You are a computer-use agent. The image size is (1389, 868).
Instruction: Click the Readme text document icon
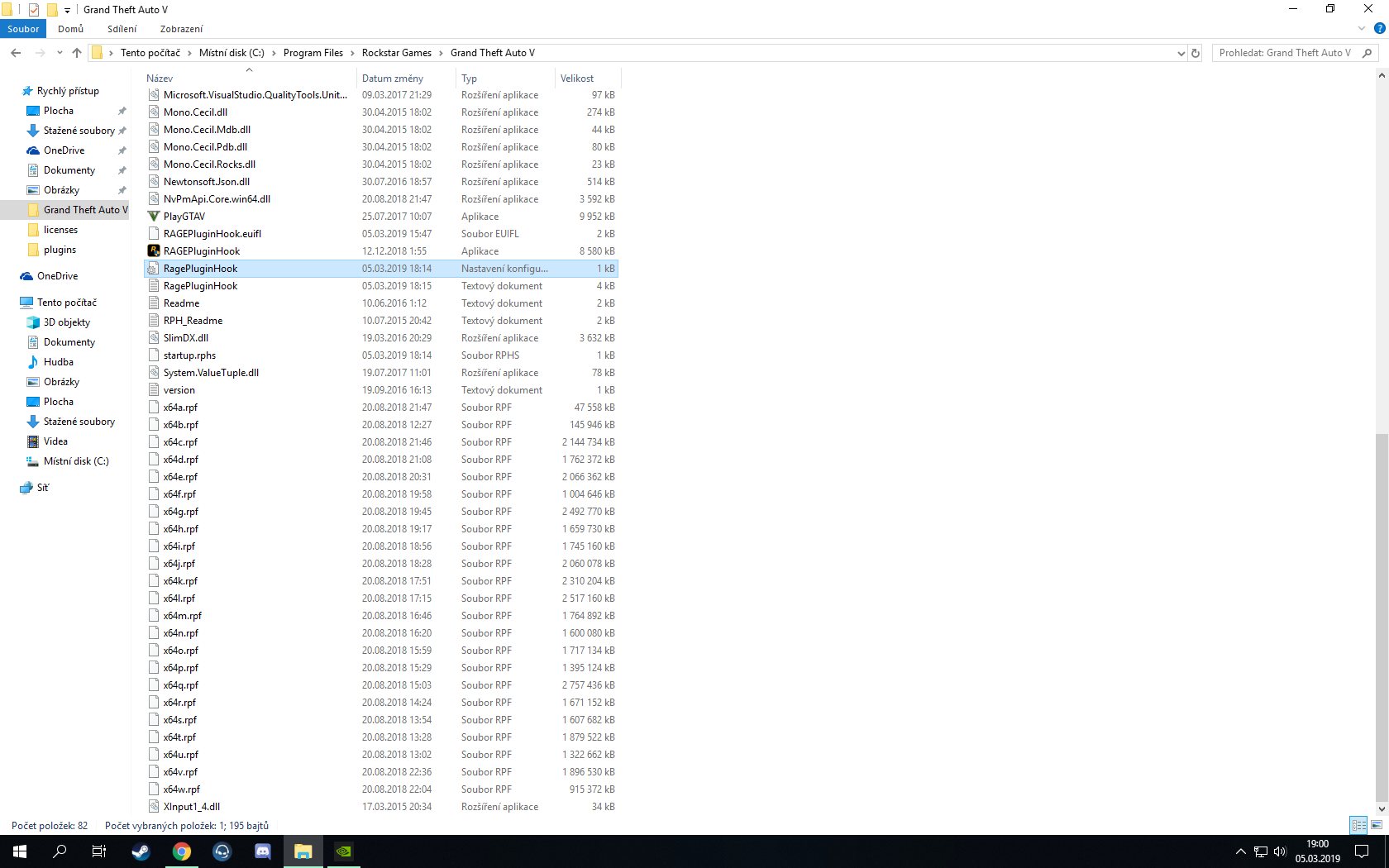[154, 303]
